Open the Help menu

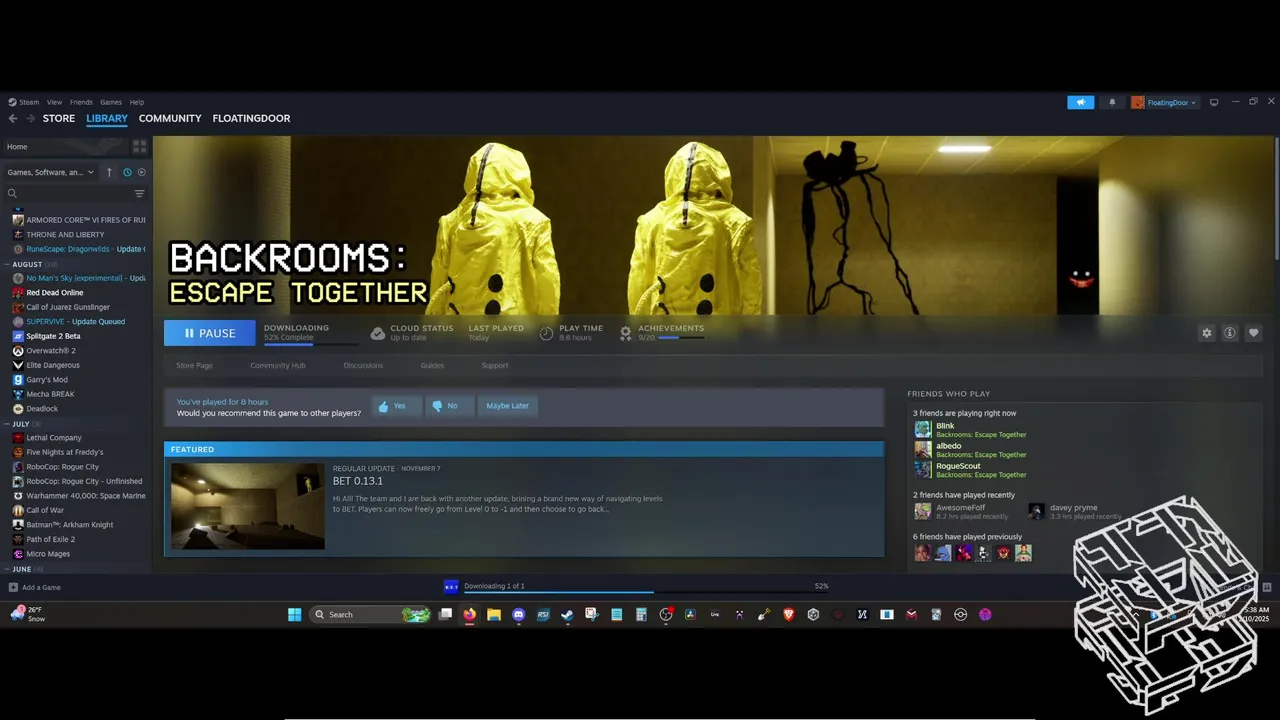click(137, 102)
